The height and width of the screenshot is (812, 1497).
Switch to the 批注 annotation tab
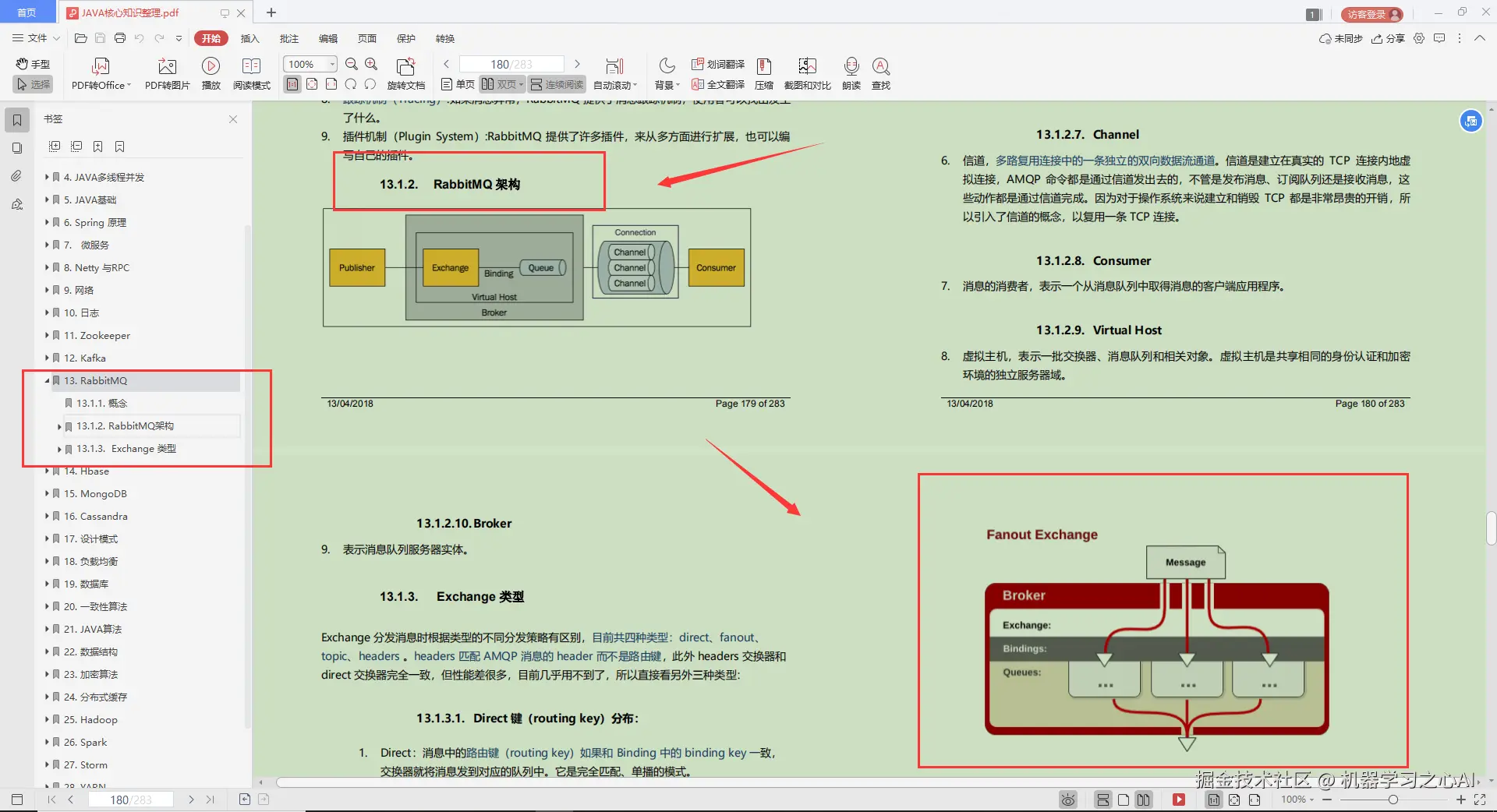289,38
